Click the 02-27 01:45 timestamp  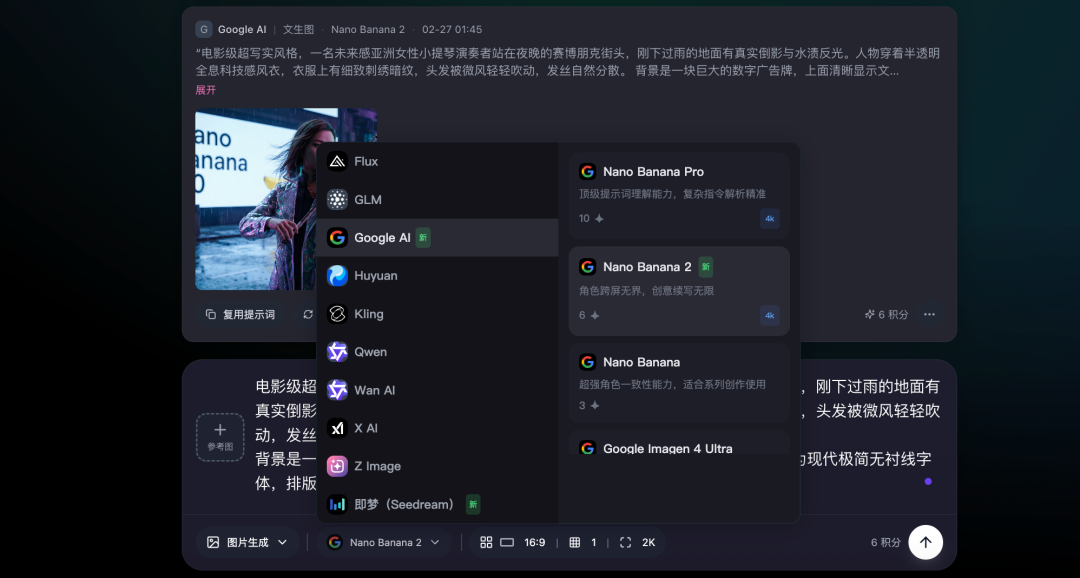452,30
